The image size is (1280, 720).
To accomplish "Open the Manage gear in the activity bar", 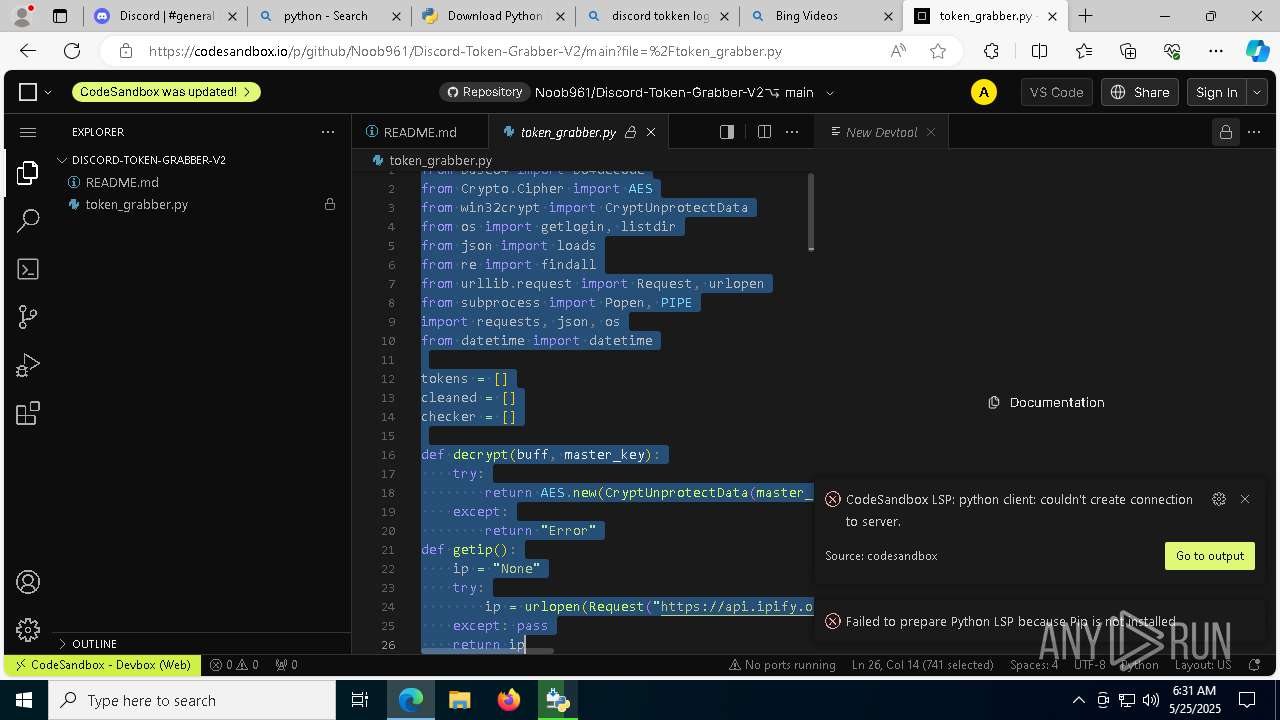I will click(x=28, y=630).
